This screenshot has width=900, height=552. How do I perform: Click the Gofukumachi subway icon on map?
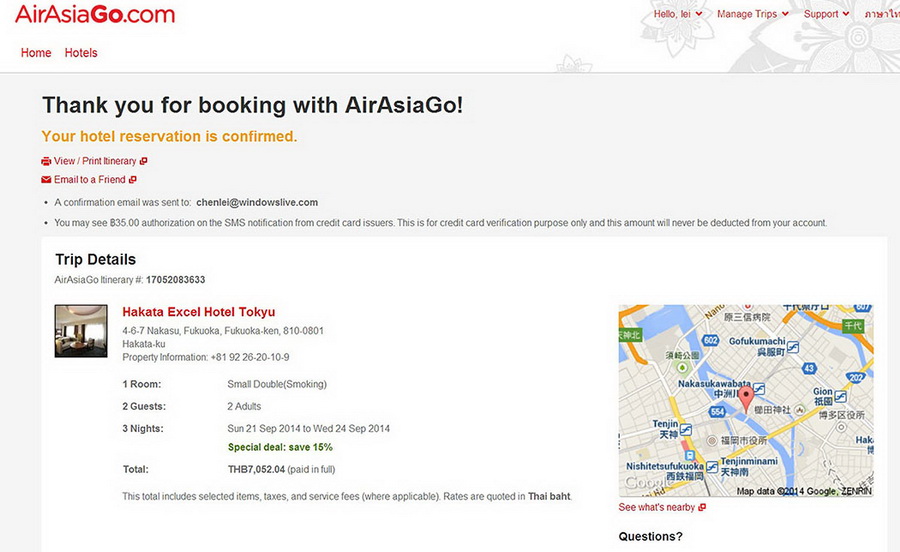[793, 347]
